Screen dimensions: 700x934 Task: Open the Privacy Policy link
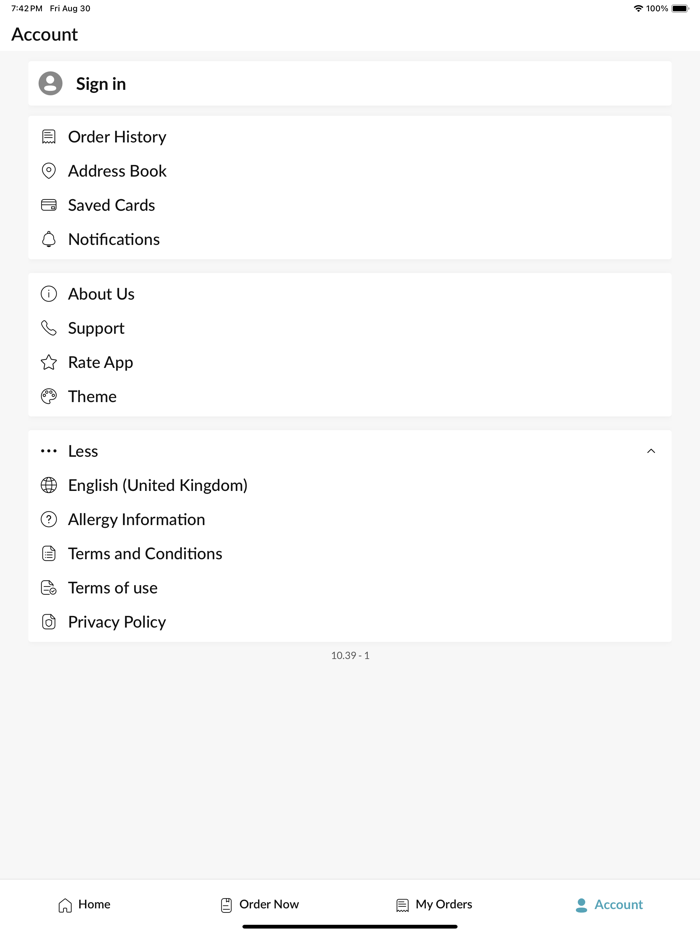coord(117,622)
